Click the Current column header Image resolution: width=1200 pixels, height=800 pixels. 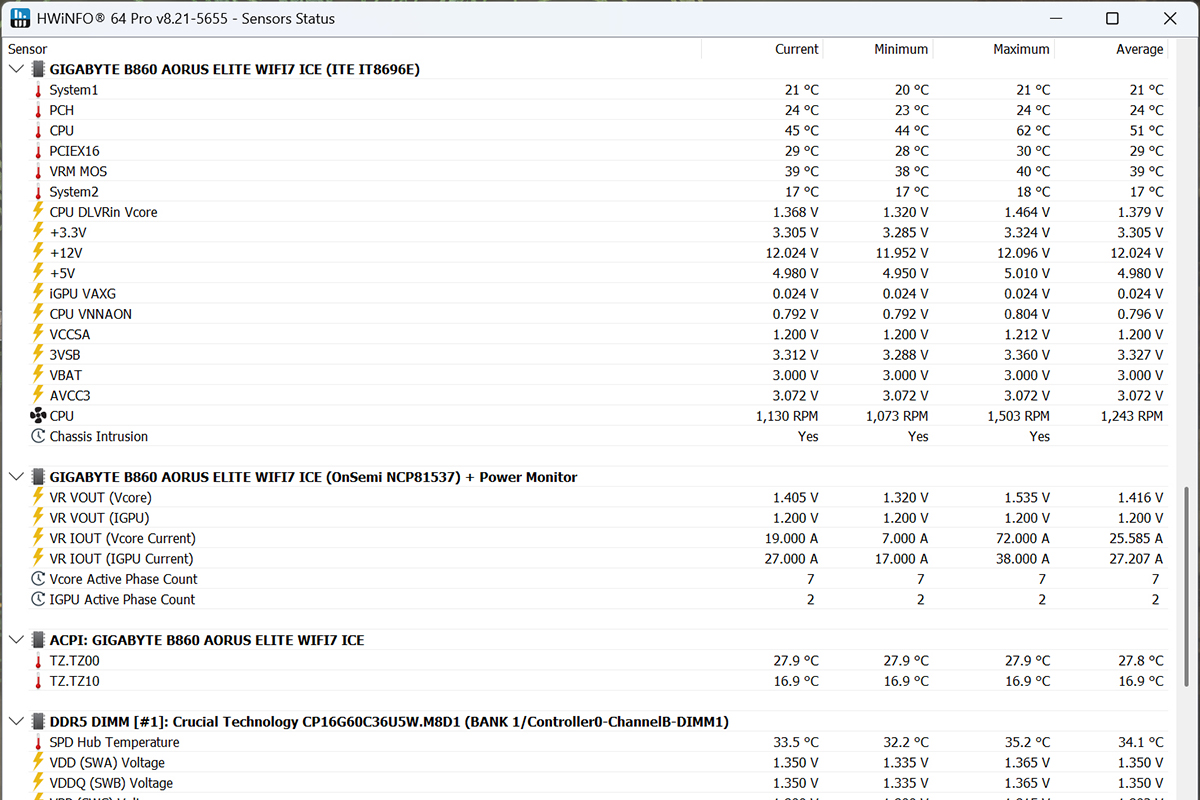[796, 49]
